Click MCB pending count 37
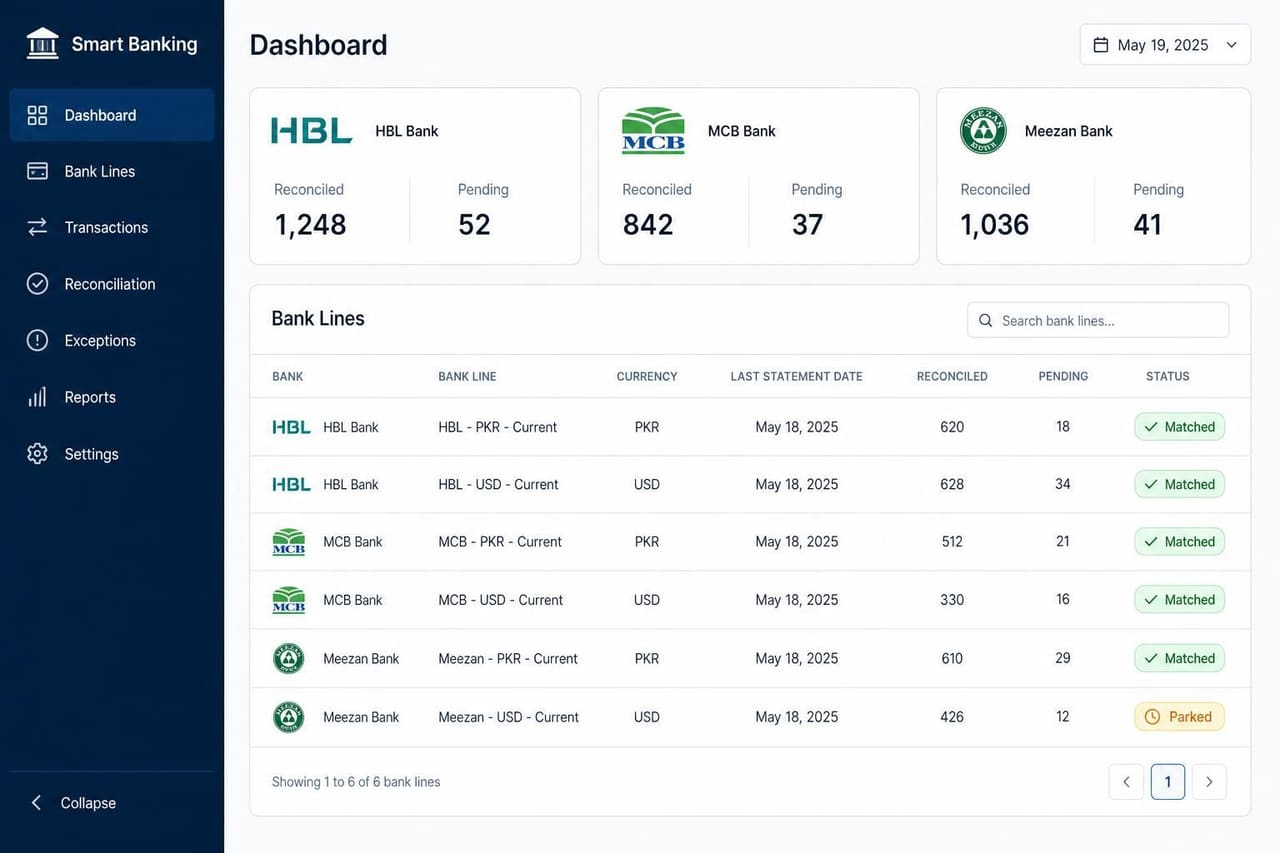The width and height of the screenshot is (1280, 853). (x=808, y=225)
